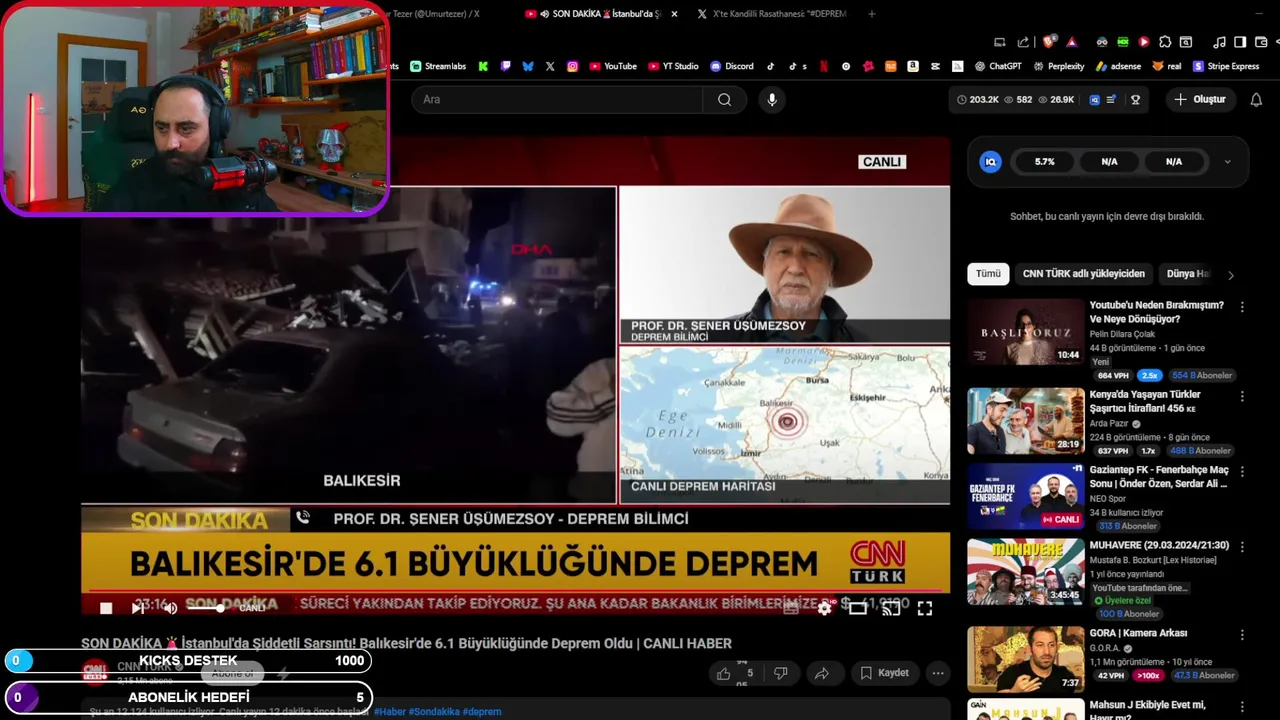Open the adsense bookmark
Screen dimensions: 1280x720
coord(1118,66)
